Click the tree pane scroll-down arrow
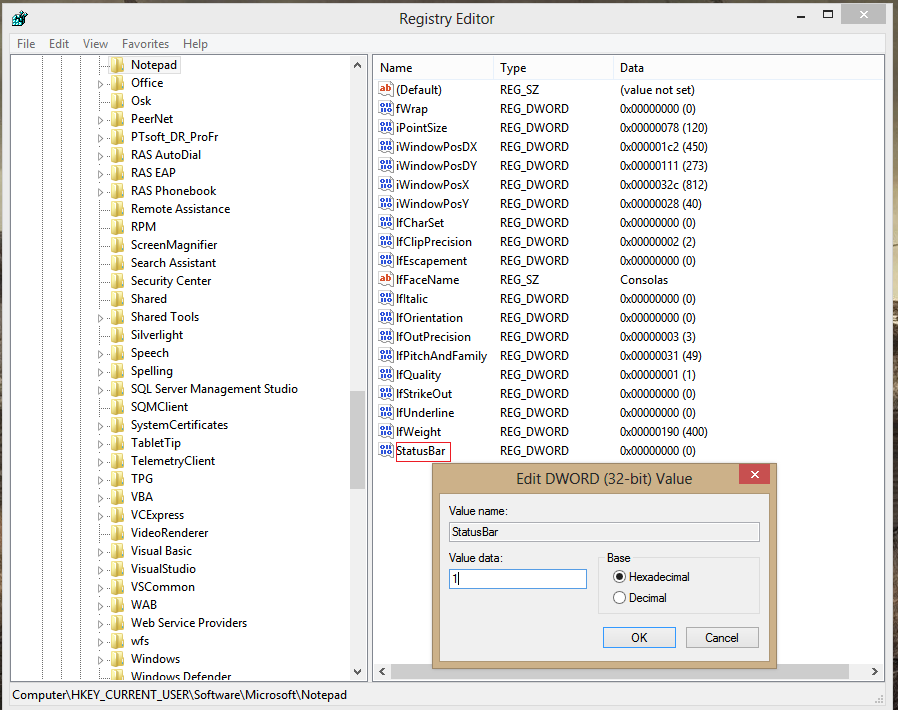This screenshot has width=898, height=710. pos(357,672)
